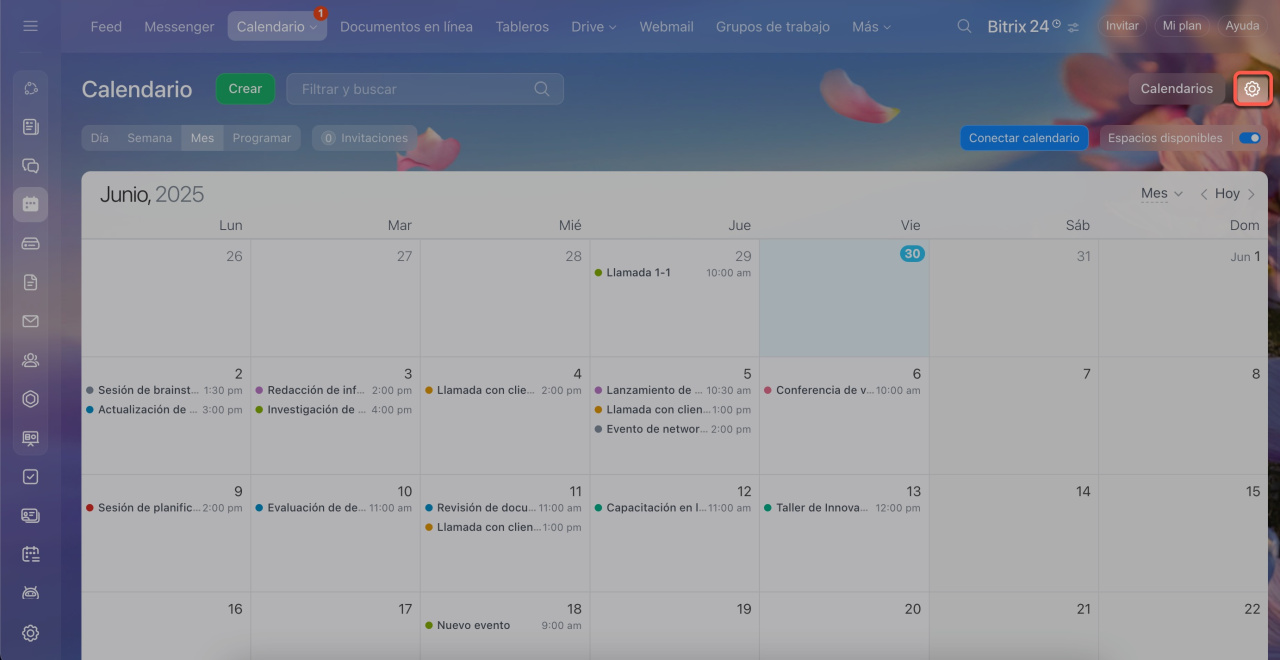Open the Conferencia de v... event
1280x660 pixels.
point(842,390)
